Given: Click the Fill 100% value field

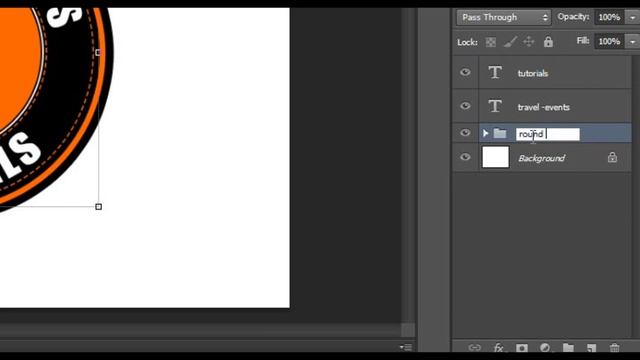Looking at the screenshot, I should (609, 42).
